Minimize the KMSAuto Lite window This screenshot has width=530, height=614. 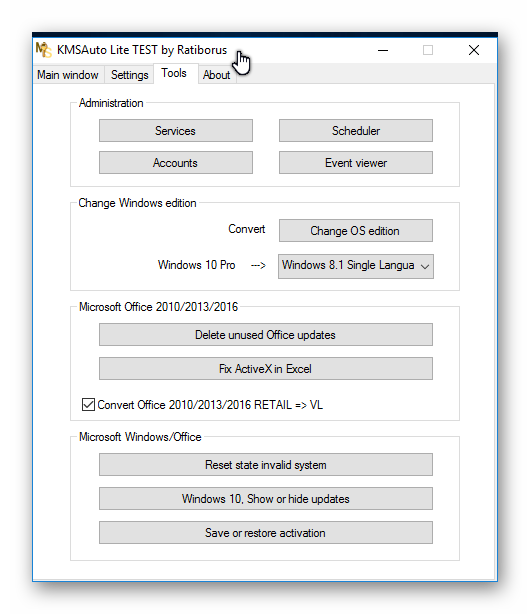point(383,50)
